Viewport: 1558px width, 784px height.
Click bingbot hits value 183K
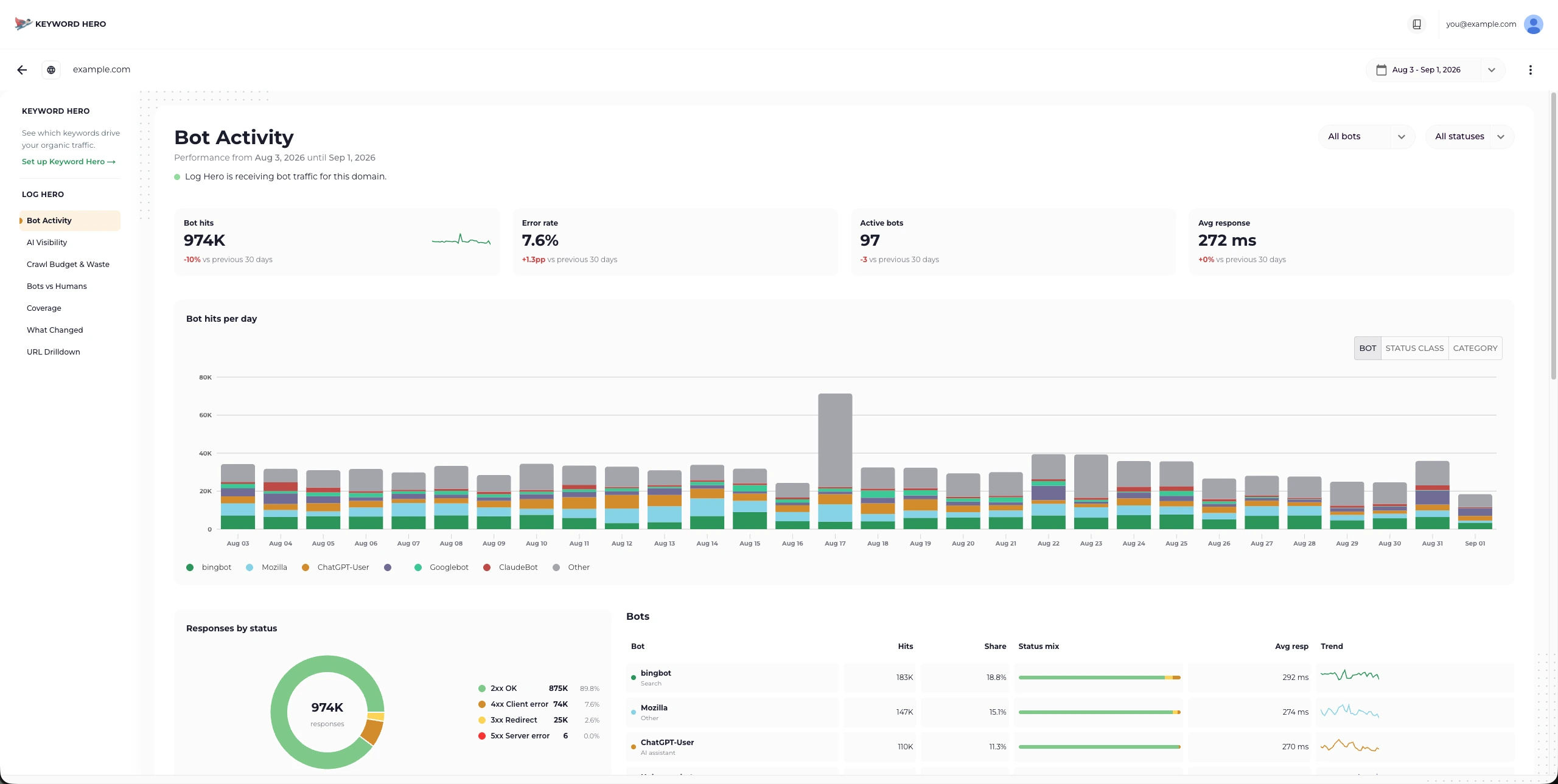904,678
